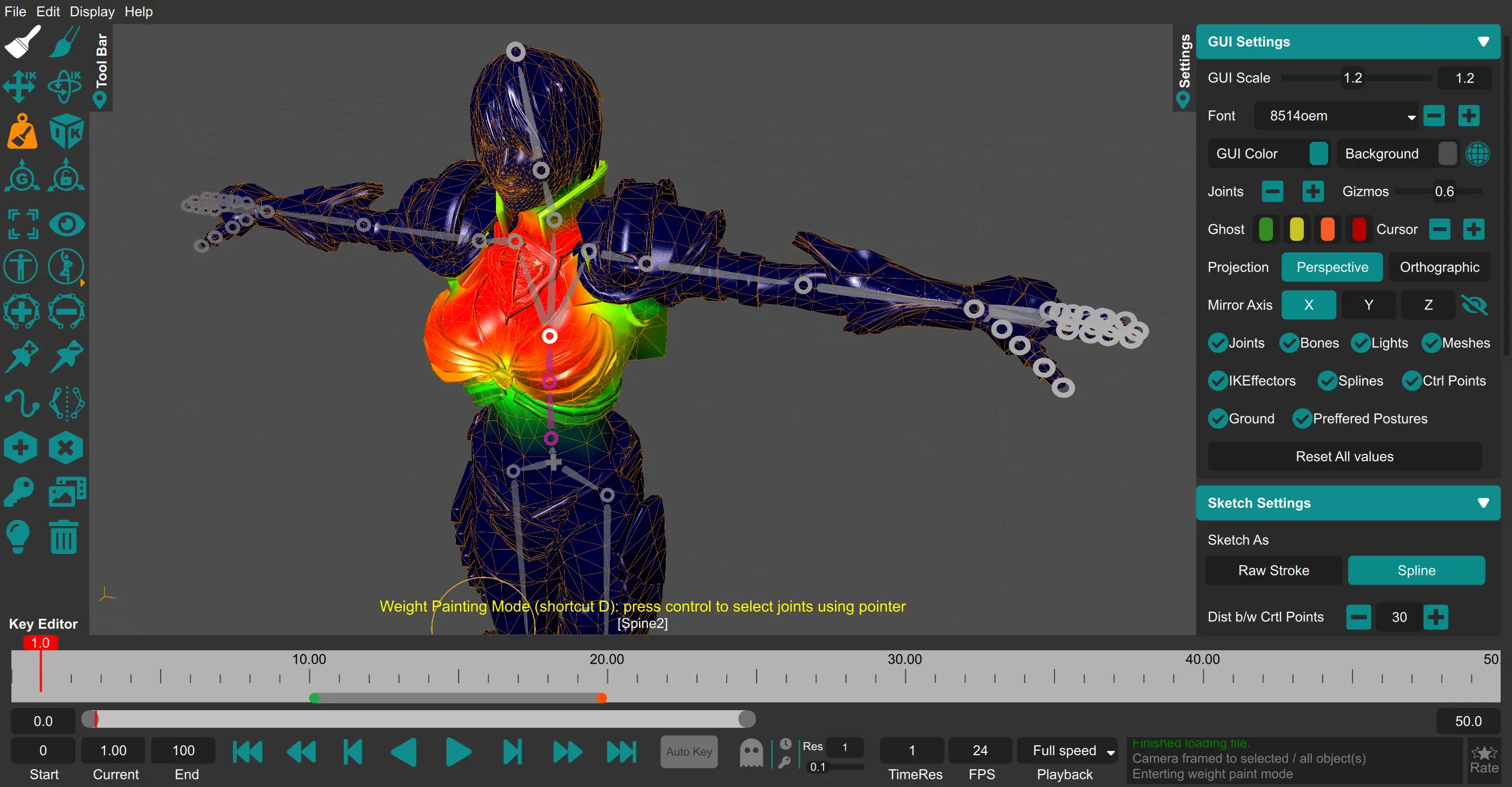Open the Edit menu
This screenshot has width=1512, height=787.
(48, 11)
